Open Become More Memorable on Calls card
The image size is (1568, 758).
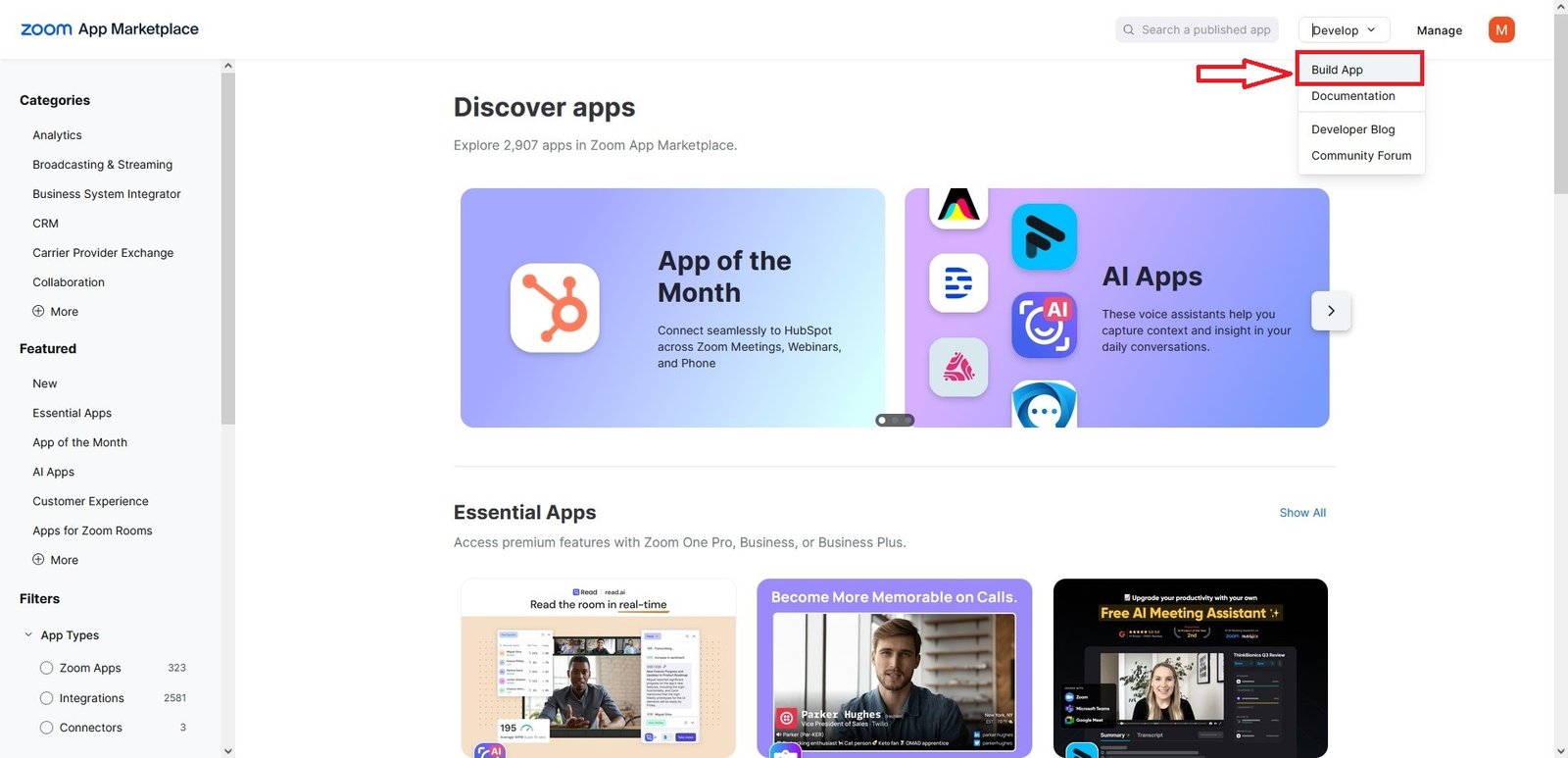click(894, 668)
